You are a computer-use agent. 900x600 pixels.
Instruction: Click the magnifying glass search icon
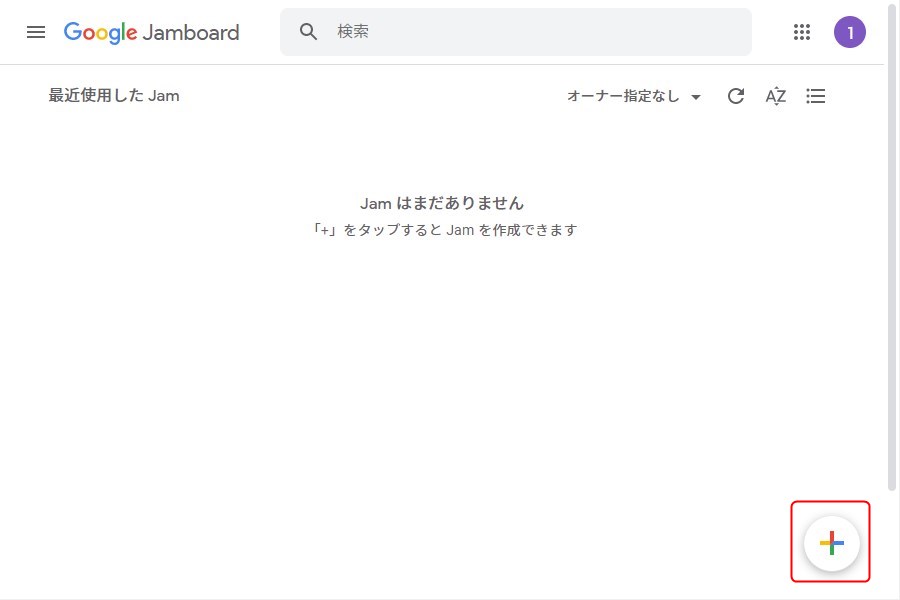coord(308,32)
